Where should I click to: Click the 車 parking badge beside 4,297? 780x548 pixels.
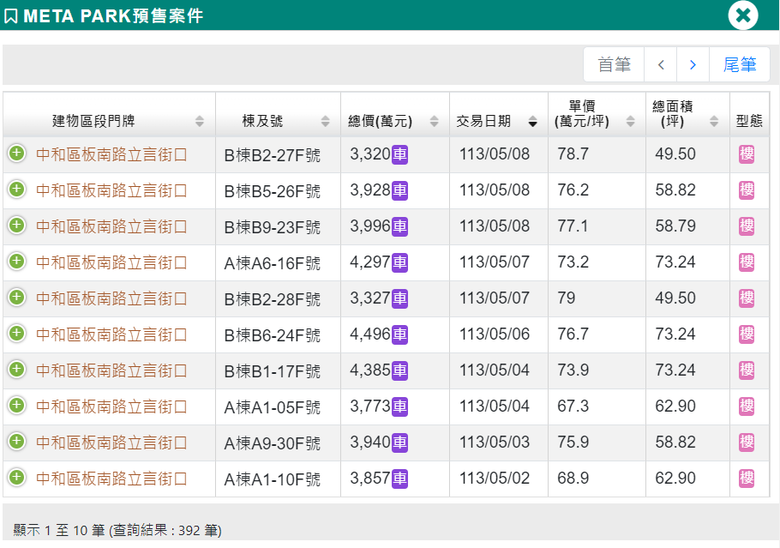pyautogui.click(x=399, y=263)
